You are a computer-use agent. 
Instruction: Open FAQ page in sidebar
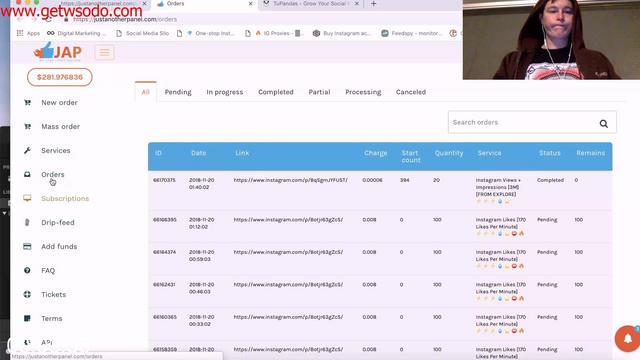click(x=48, y=271)
